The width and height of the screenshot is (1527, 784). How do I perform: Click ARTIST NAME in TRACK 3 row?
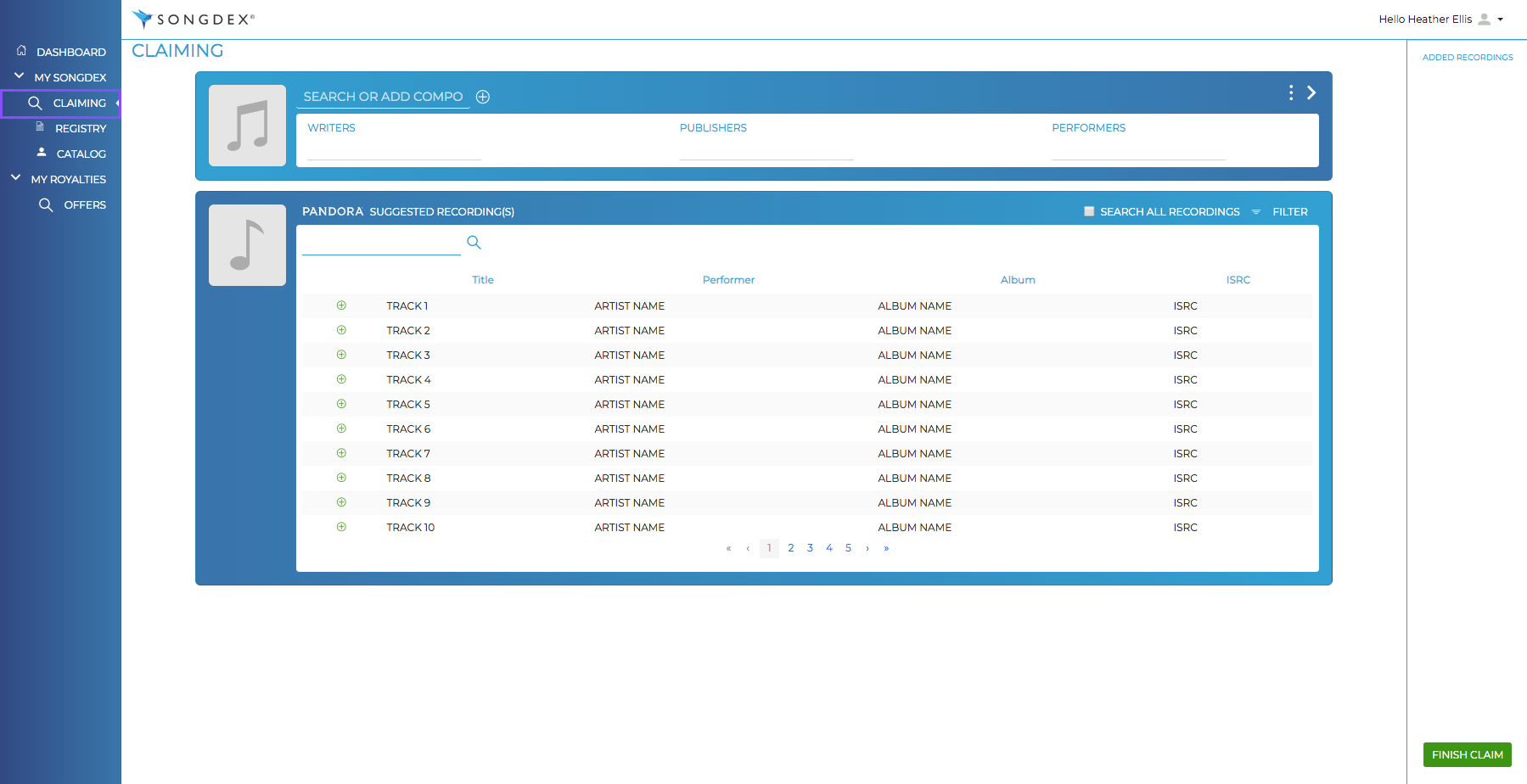coord(630,356)
